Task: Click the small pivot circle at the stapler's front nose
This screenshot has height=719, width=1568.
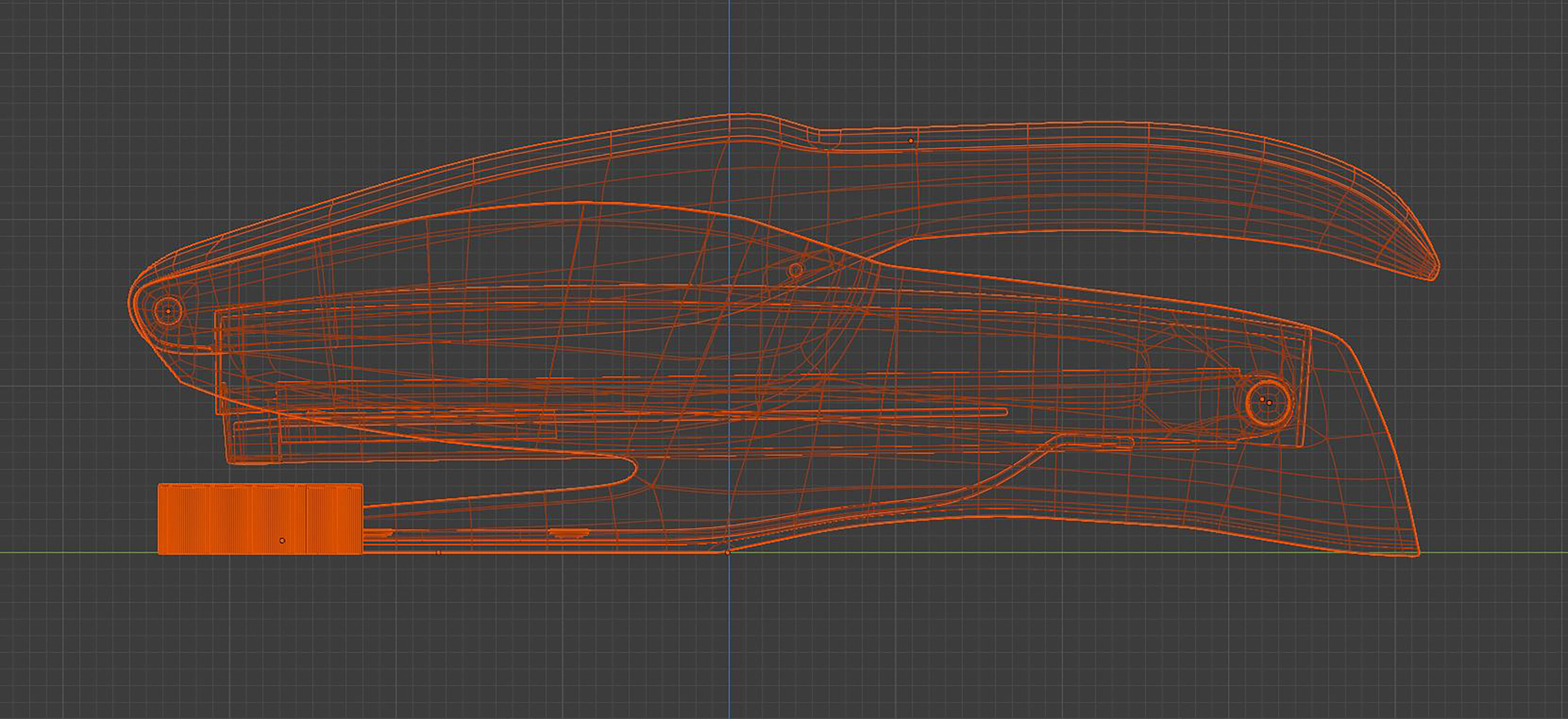Action: [168, 310]
